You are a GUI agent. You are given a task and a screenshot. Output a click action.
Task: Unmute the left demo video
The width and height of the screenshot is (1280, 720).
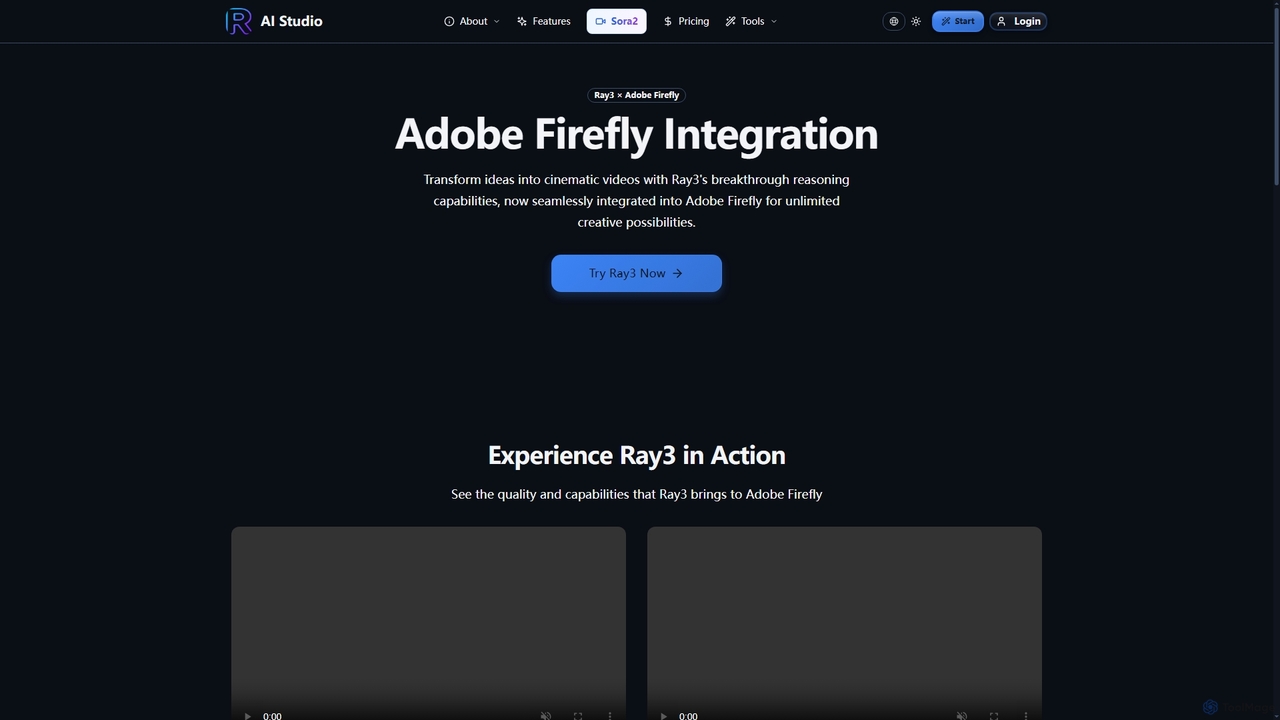click(x=546, y=715)
